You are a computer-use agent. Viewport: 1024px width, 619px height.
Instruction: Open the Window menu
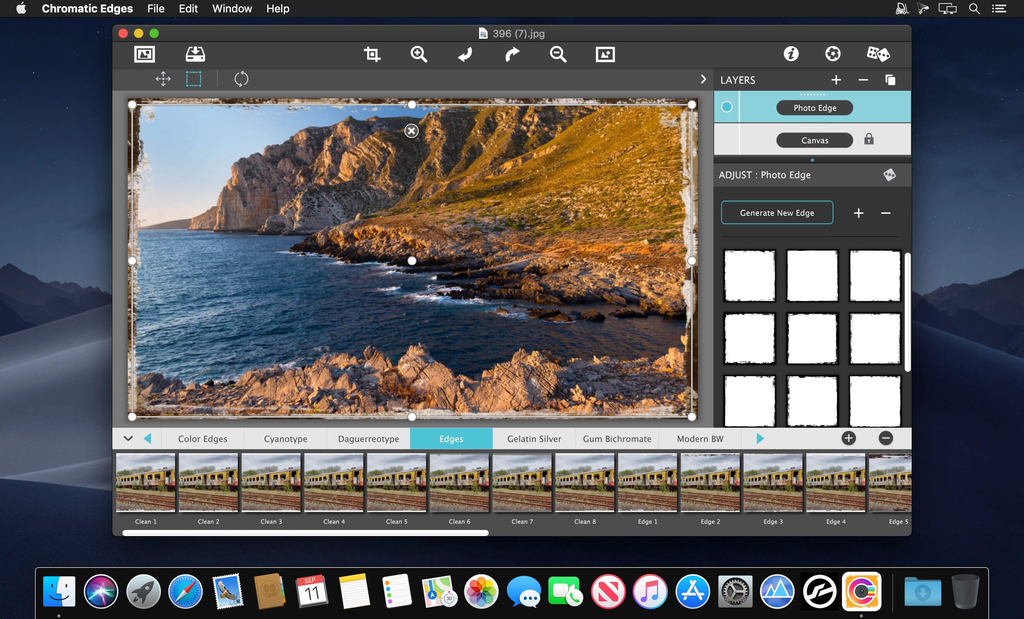(x=232, y=9)
